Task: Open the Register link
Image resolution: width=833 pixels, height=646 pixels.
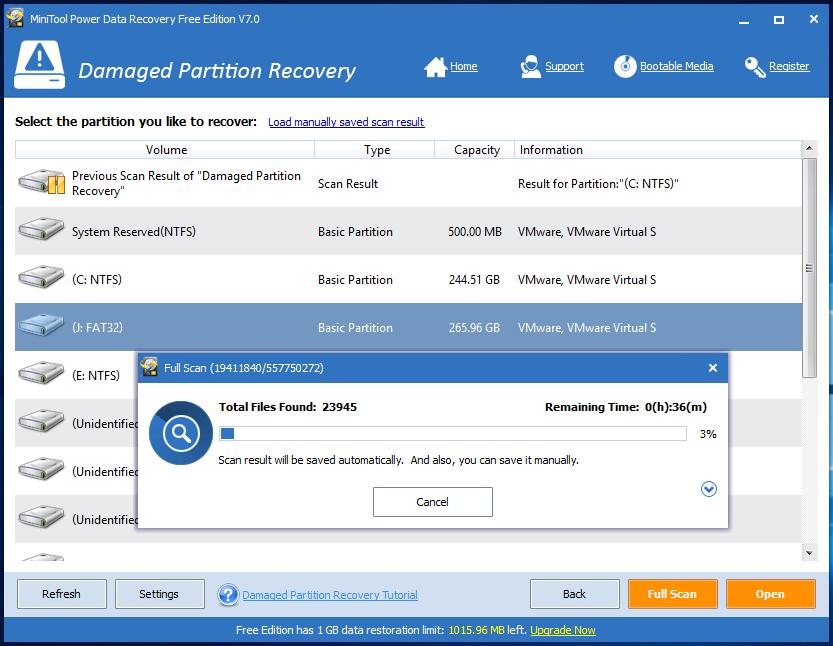Action: (x=789, y=66)
